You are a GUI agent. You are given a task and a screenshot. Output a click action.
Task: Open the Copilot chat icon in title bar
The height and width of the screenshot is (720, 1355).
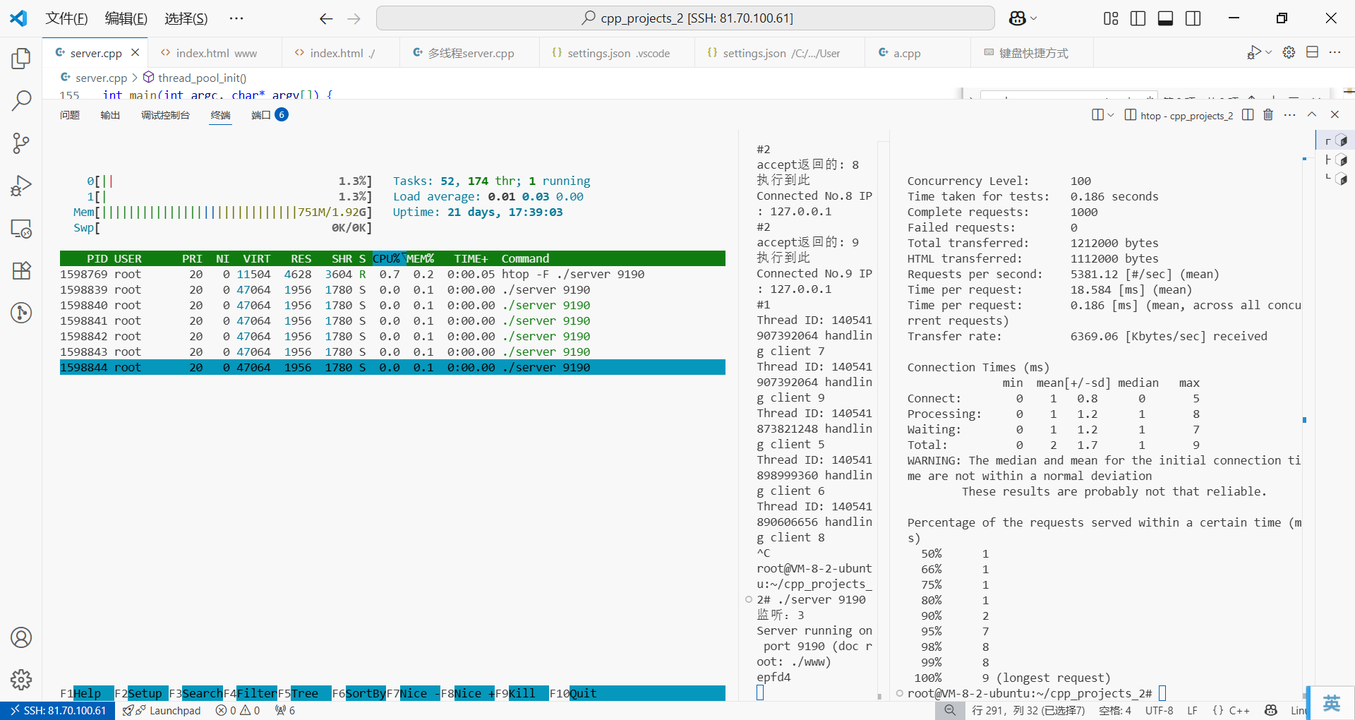(1016, 18)
